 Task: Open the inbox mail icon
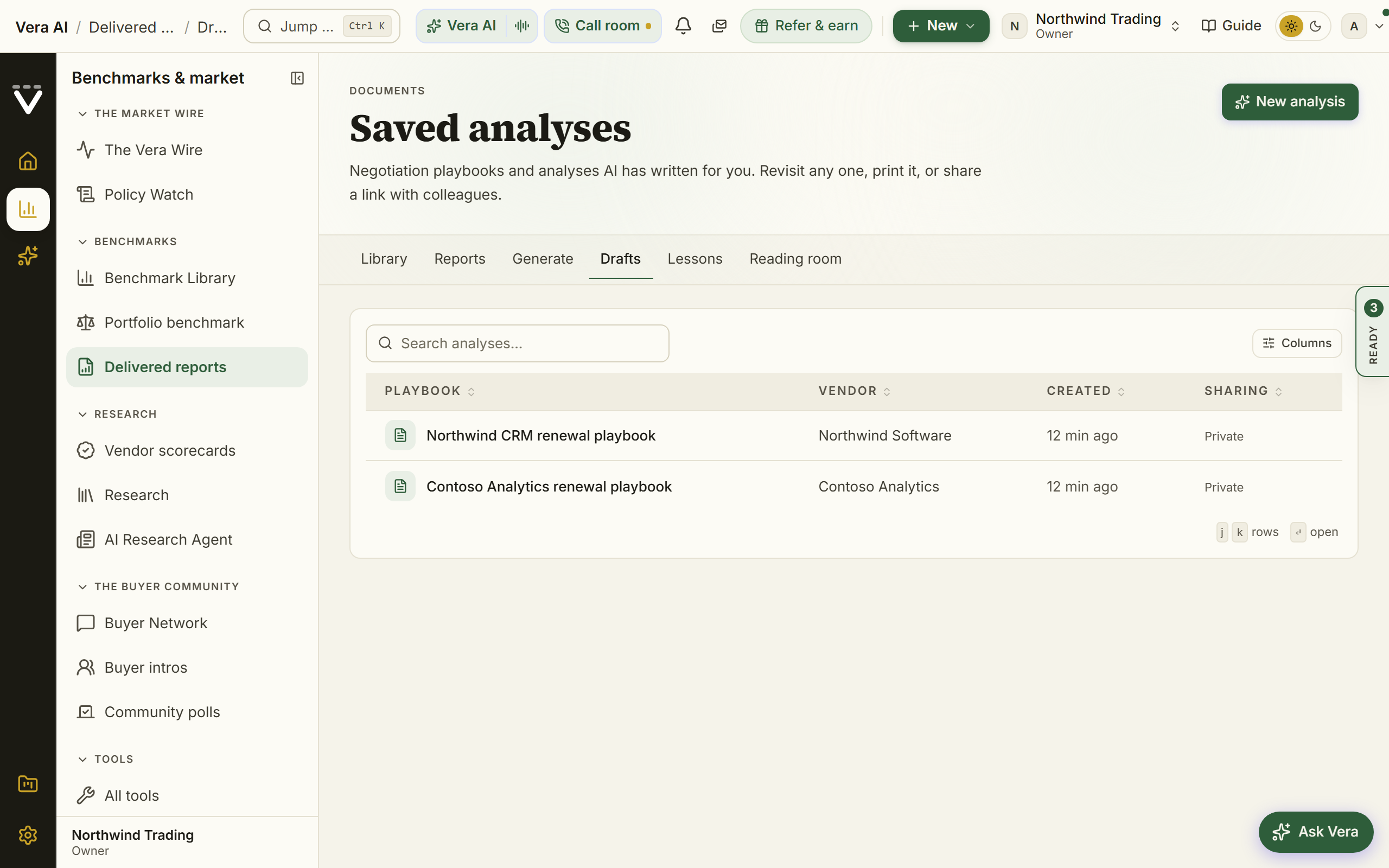click(x=719, y=26)
